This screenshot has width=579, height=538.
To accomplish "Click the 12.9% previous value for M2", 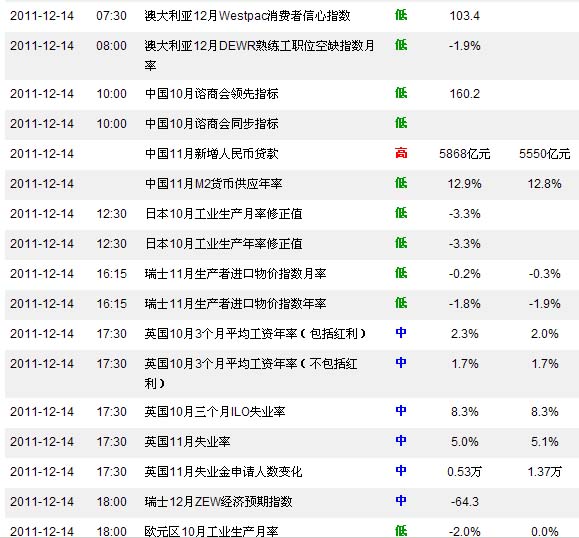I will tap(465, 184).
